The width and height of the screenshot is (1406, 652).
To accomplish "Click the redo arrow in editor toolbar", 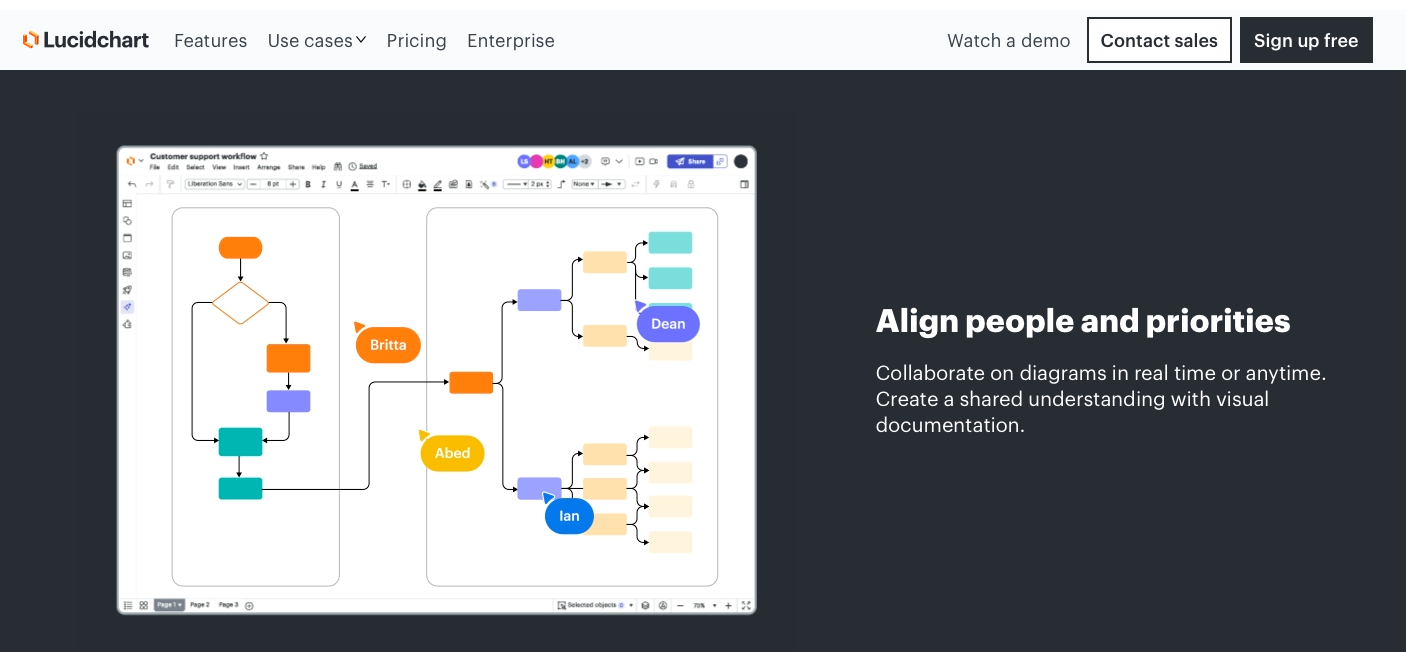I will pos(149,184).
